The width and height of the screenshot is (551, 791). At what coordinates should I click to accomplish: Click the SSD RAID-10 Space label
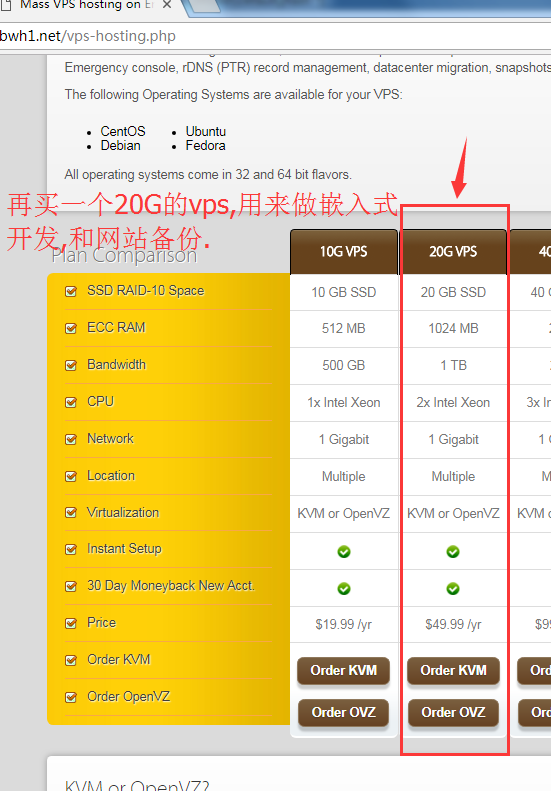pos(146,291)
